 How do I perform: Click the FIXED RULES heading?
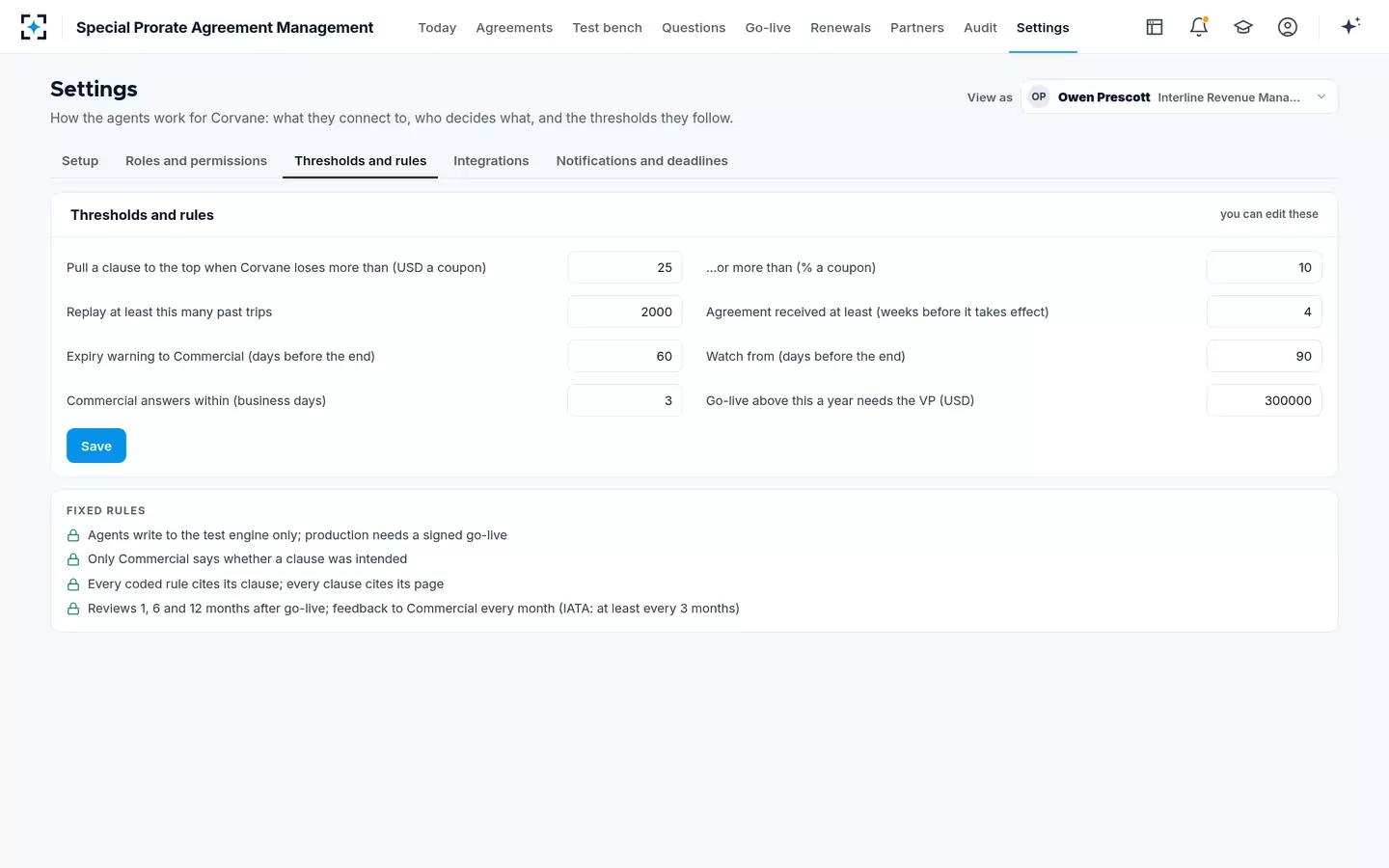point(106,511)
